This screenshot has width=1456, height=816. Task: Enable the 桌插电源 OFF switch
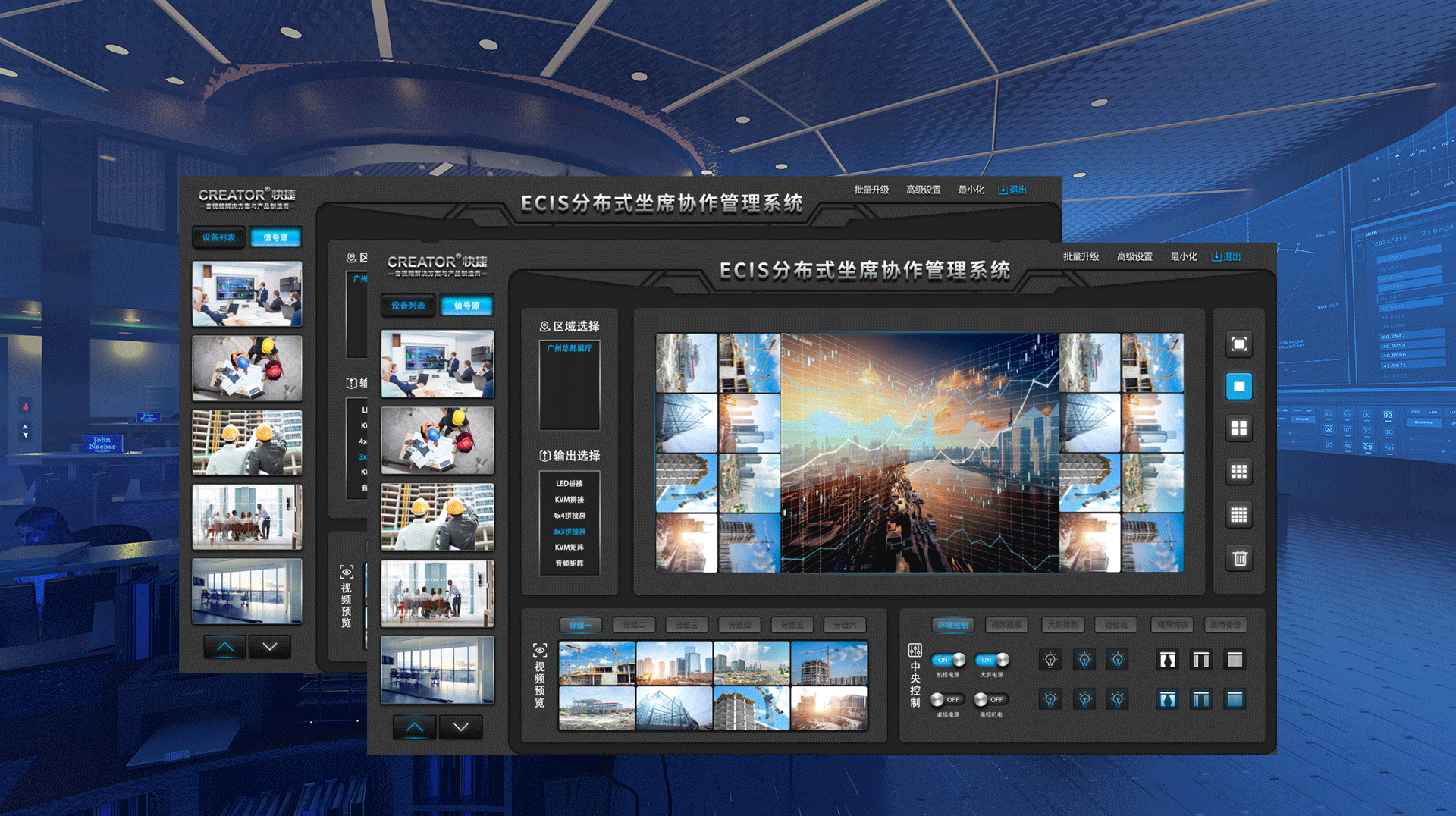tap(946, 699)
